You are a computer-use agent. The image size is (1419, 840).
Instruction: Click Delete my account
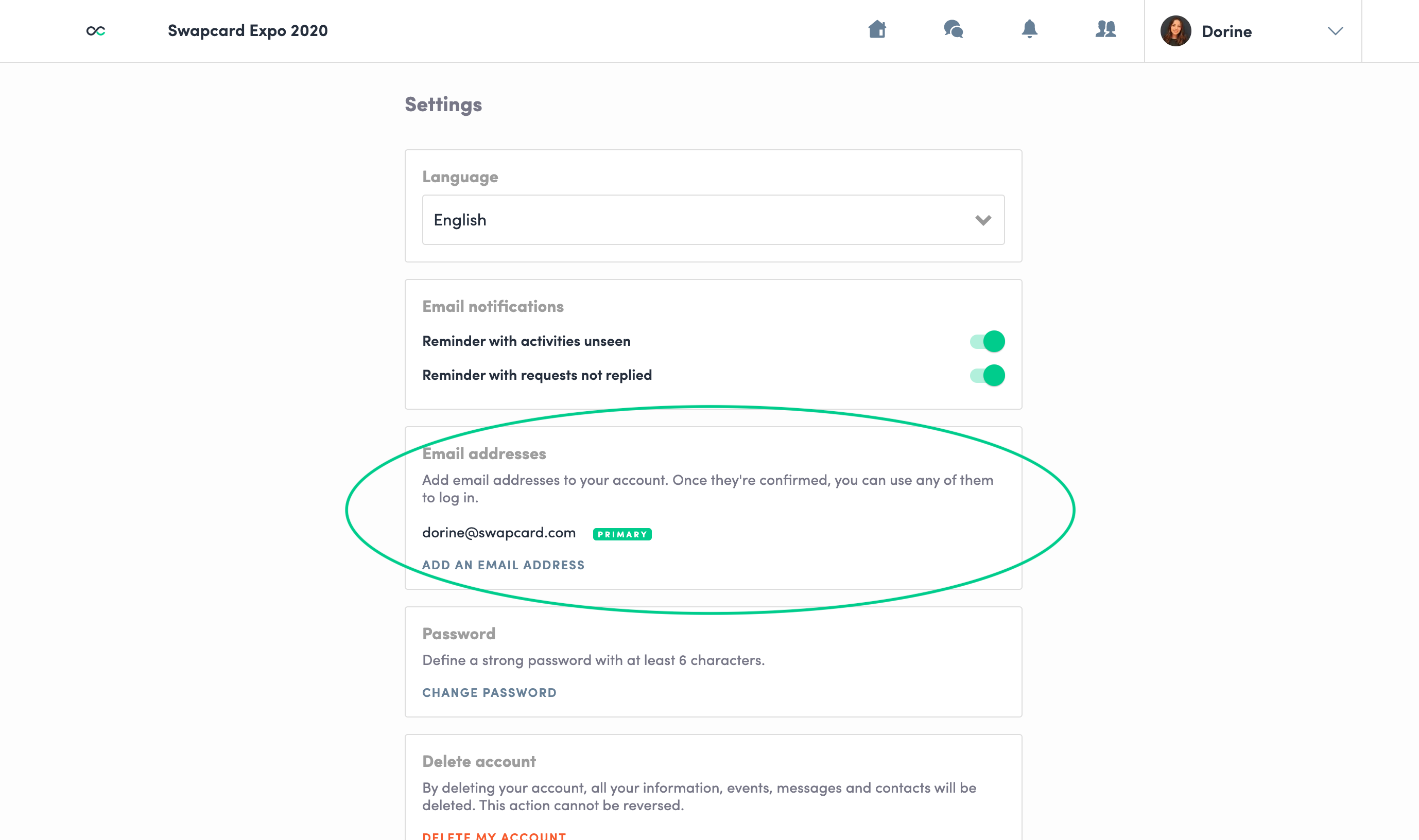click(494, 835)
